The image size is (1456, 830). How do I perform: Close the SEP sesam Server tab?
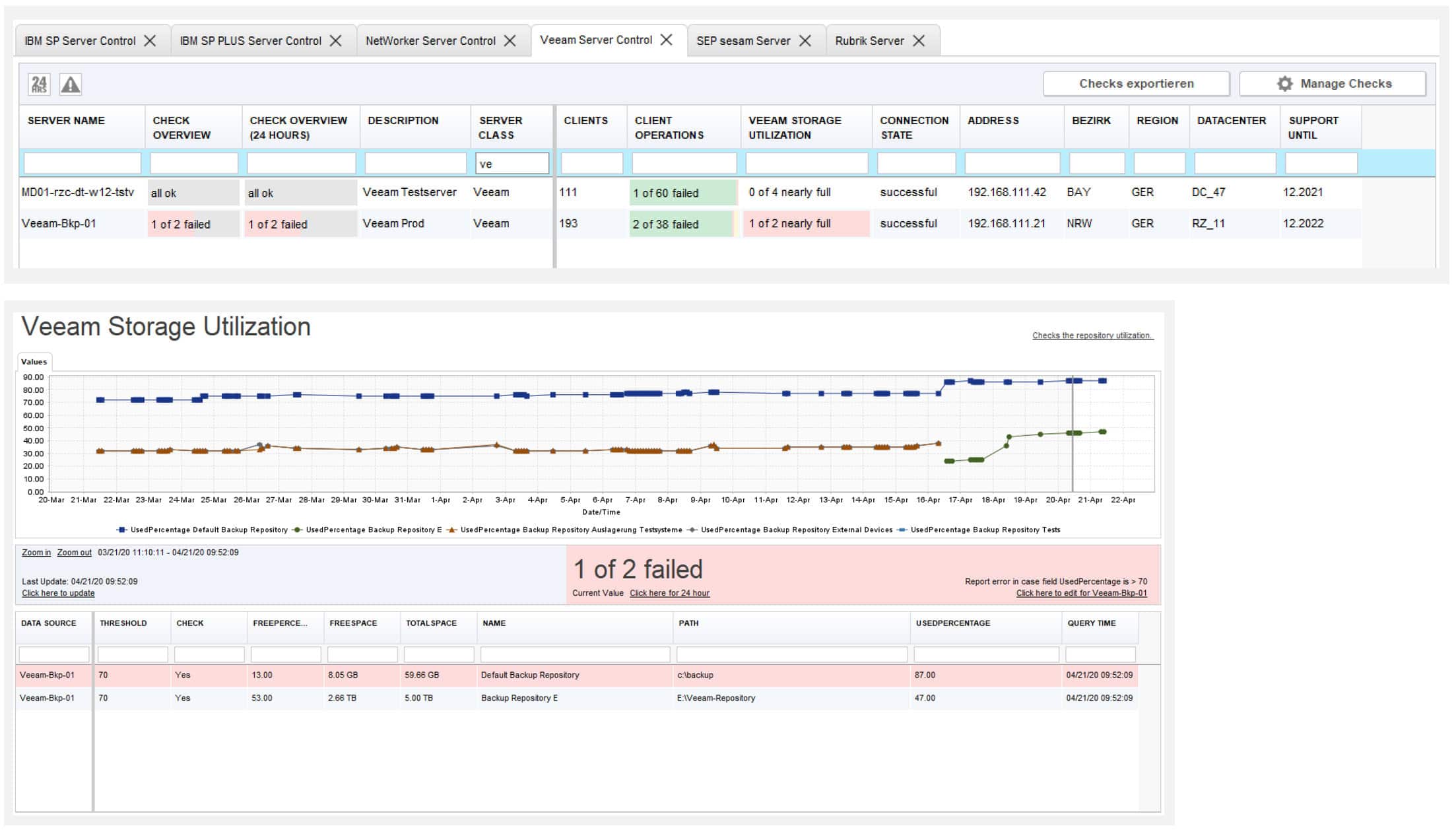tap(805, 41)
